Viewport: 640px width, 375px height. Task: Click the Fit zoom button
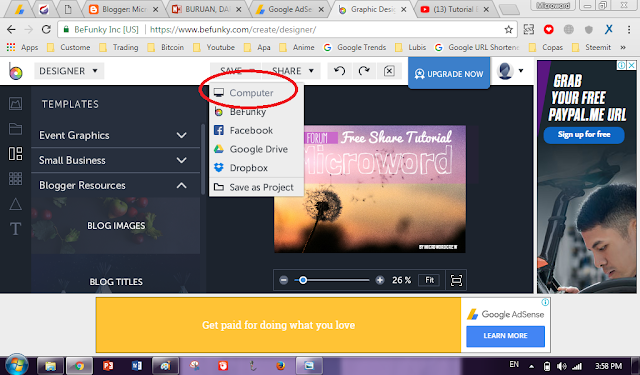point(429,280)
